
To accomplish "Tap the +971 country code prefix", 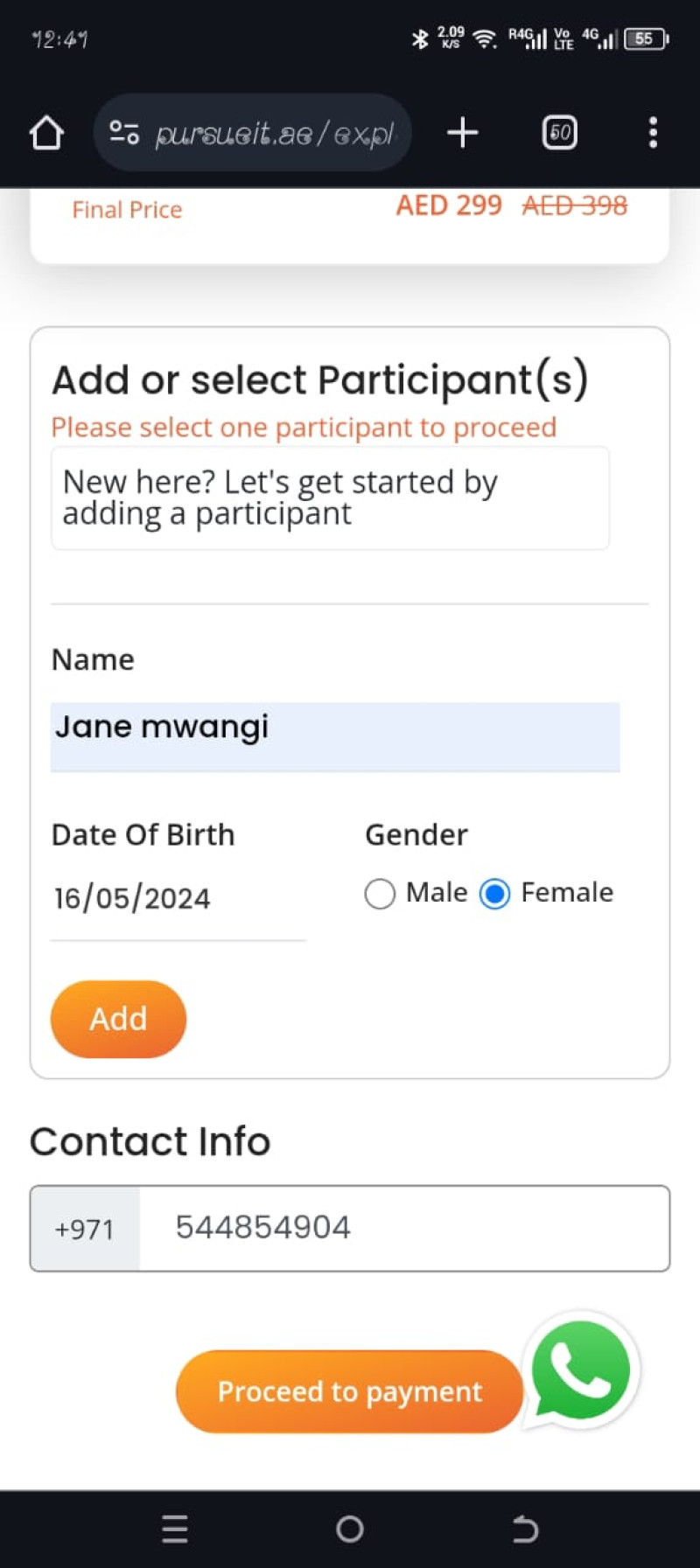I will (85, 1229).
